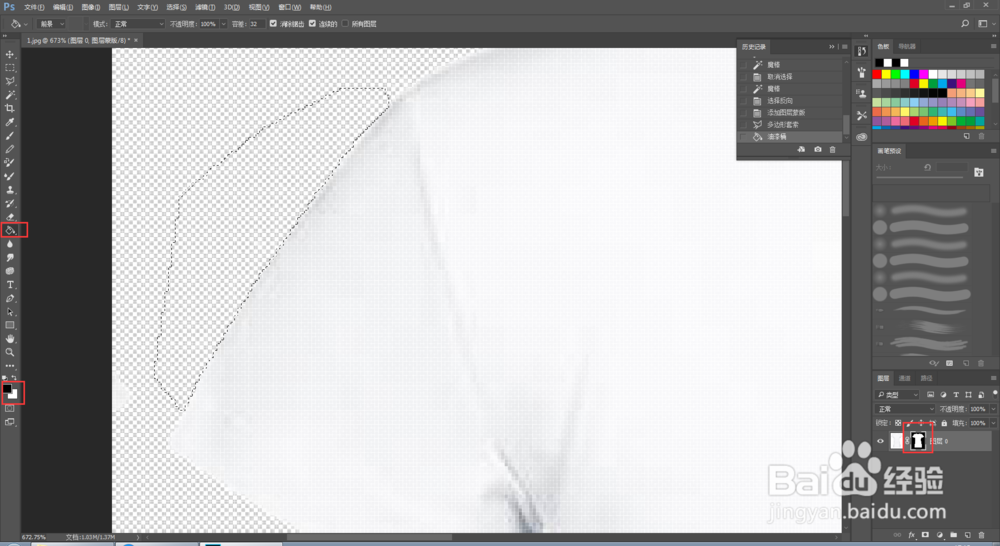Image resolution: width=1000 pixels, height=546 pixels.
Task: Click the foreground color box in toolbar
Action: pyautogui.click(x=7, y=388)
